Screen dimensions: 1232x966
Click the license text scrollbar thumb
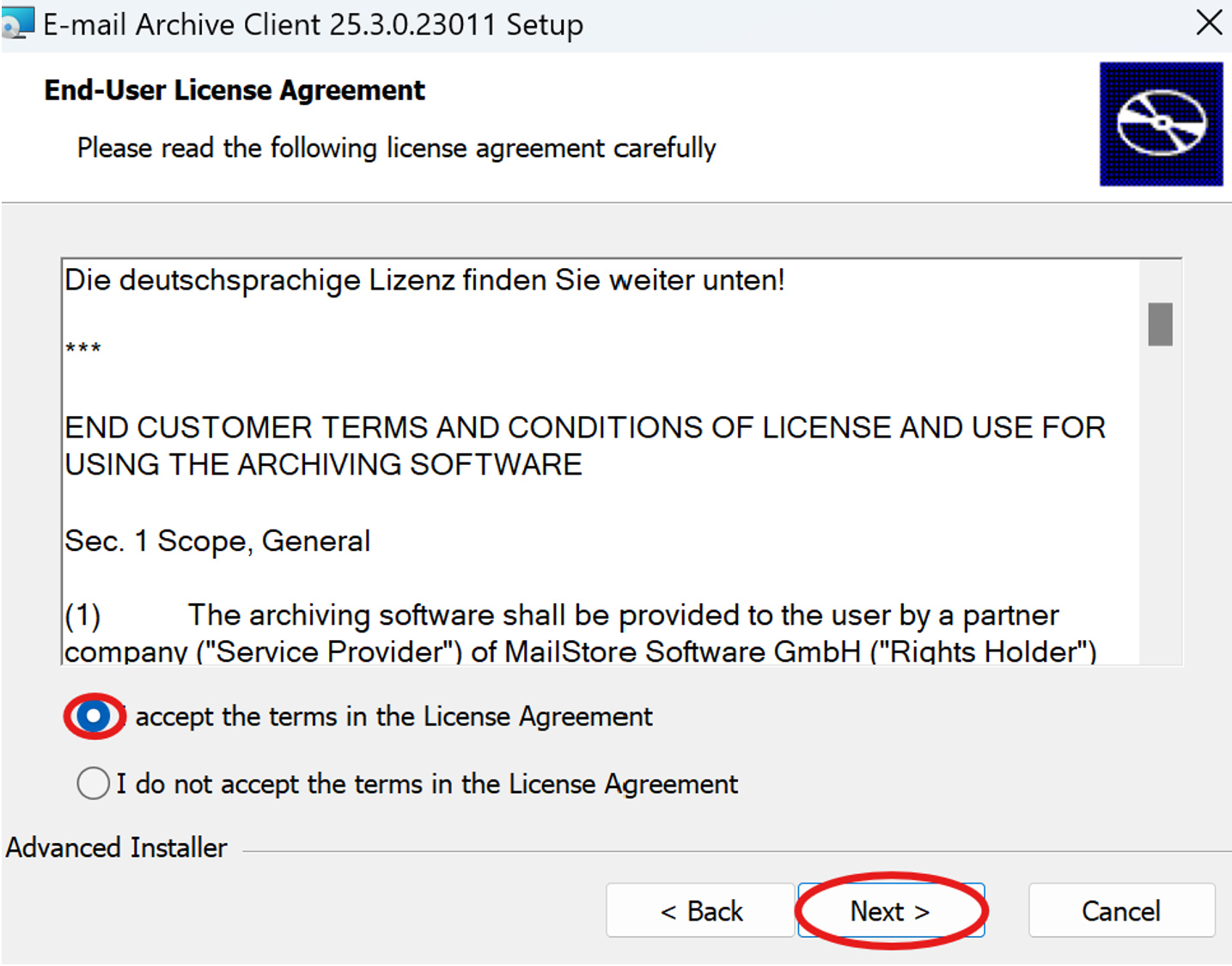click(x=1160, y=324)
